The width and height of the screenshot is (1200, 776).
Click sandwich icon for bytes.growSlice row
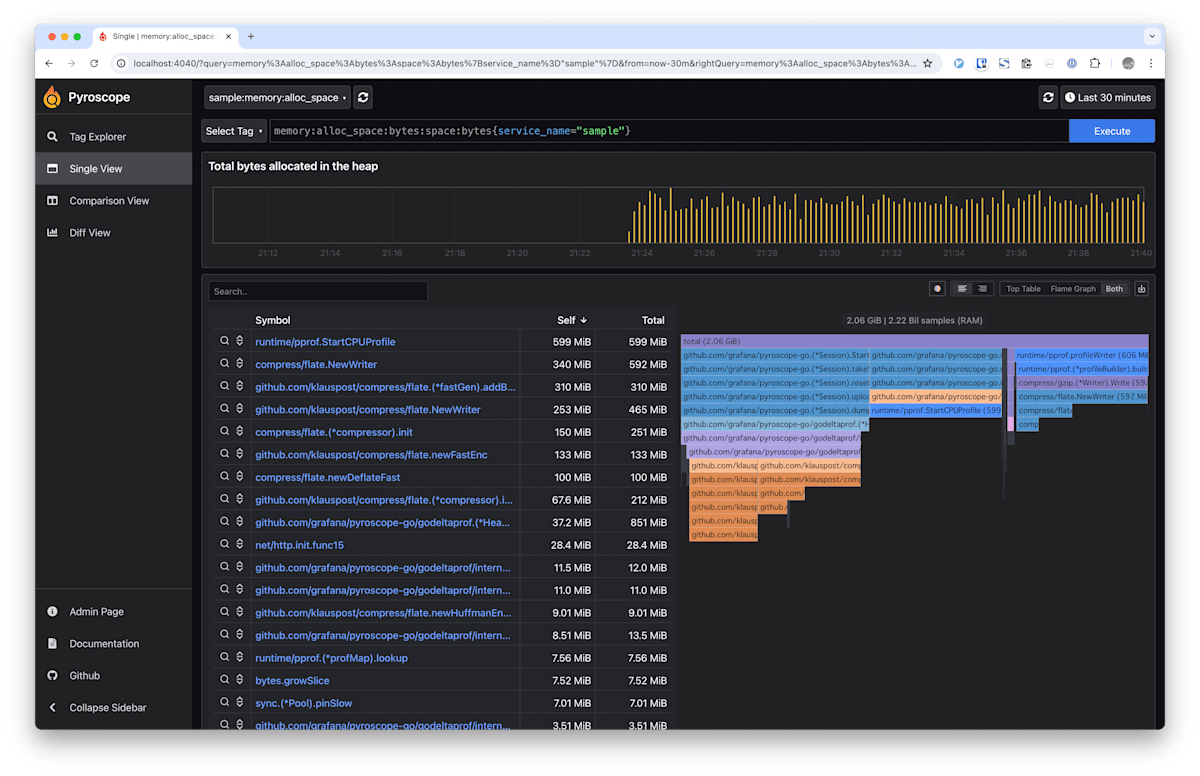click(x=240, y=680)
